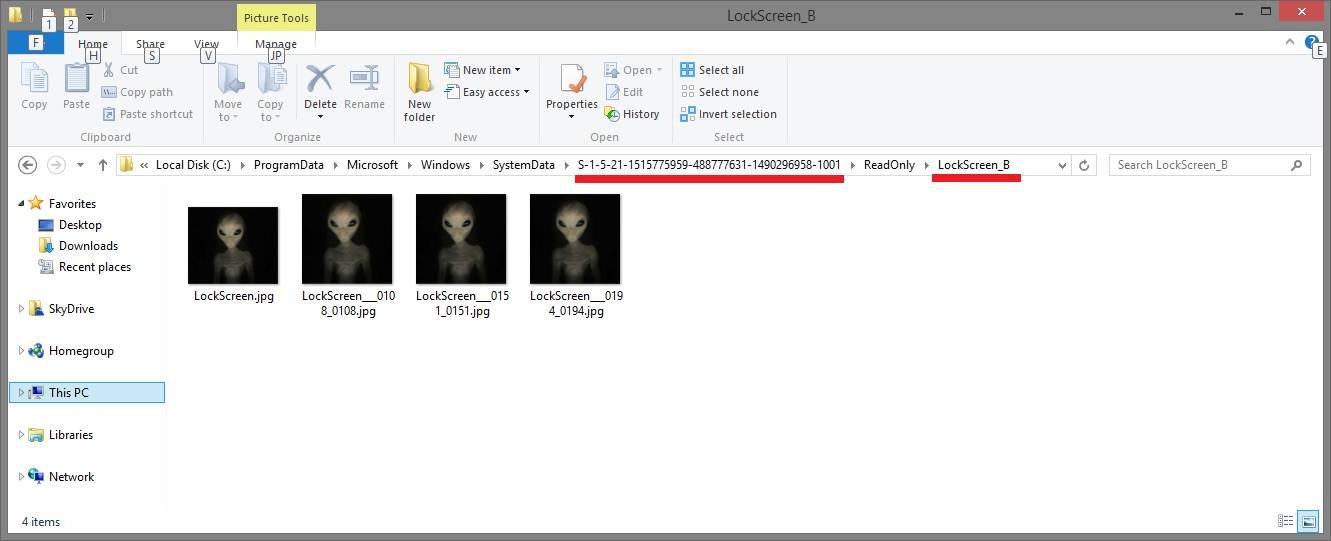Switch to the details view layout icon
The width and height of the screenshot is (1331, 541).
tap(1286, 521)
